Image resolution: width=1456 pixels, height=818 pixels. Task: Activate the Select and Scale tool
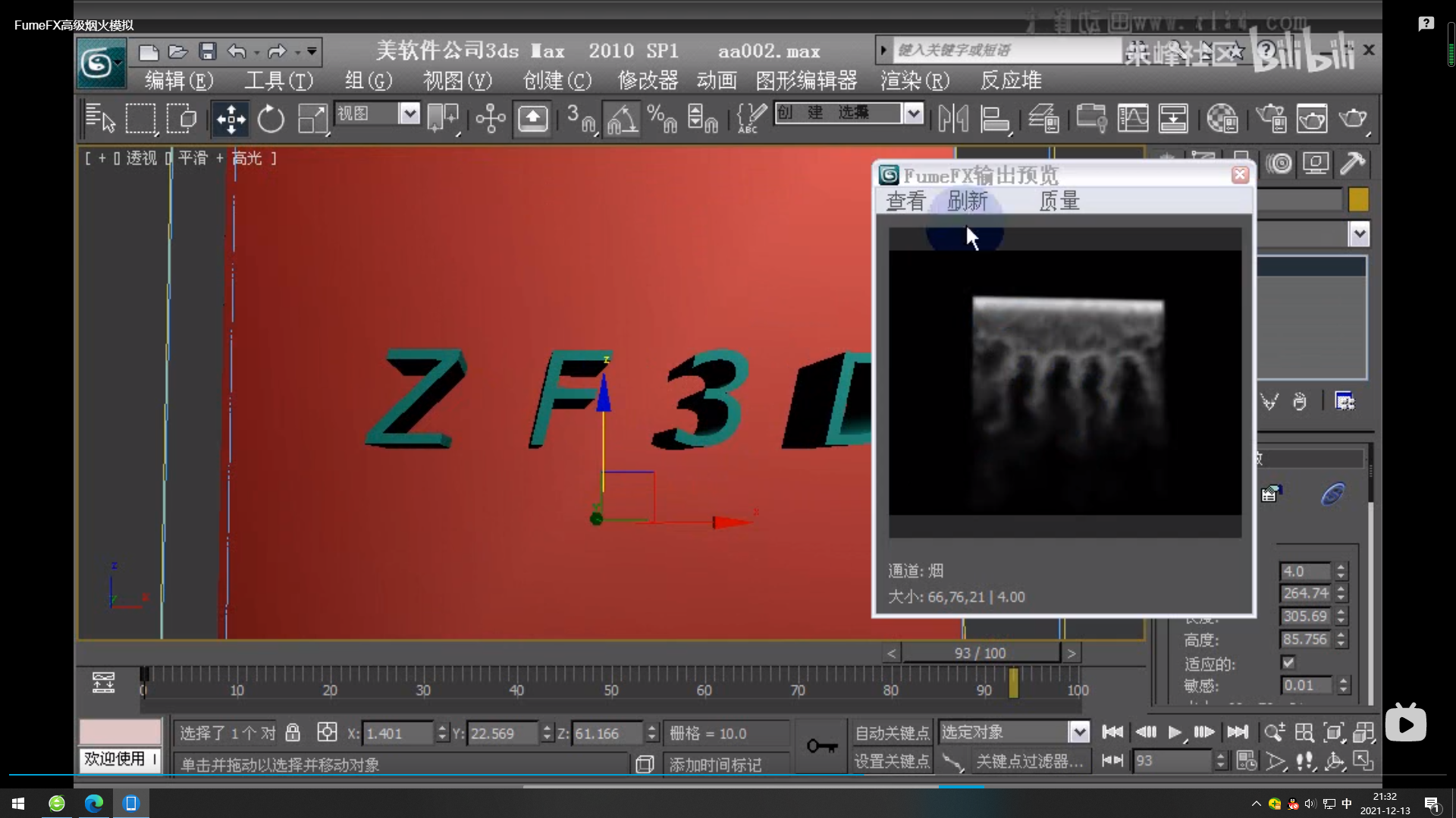(312, 119)
